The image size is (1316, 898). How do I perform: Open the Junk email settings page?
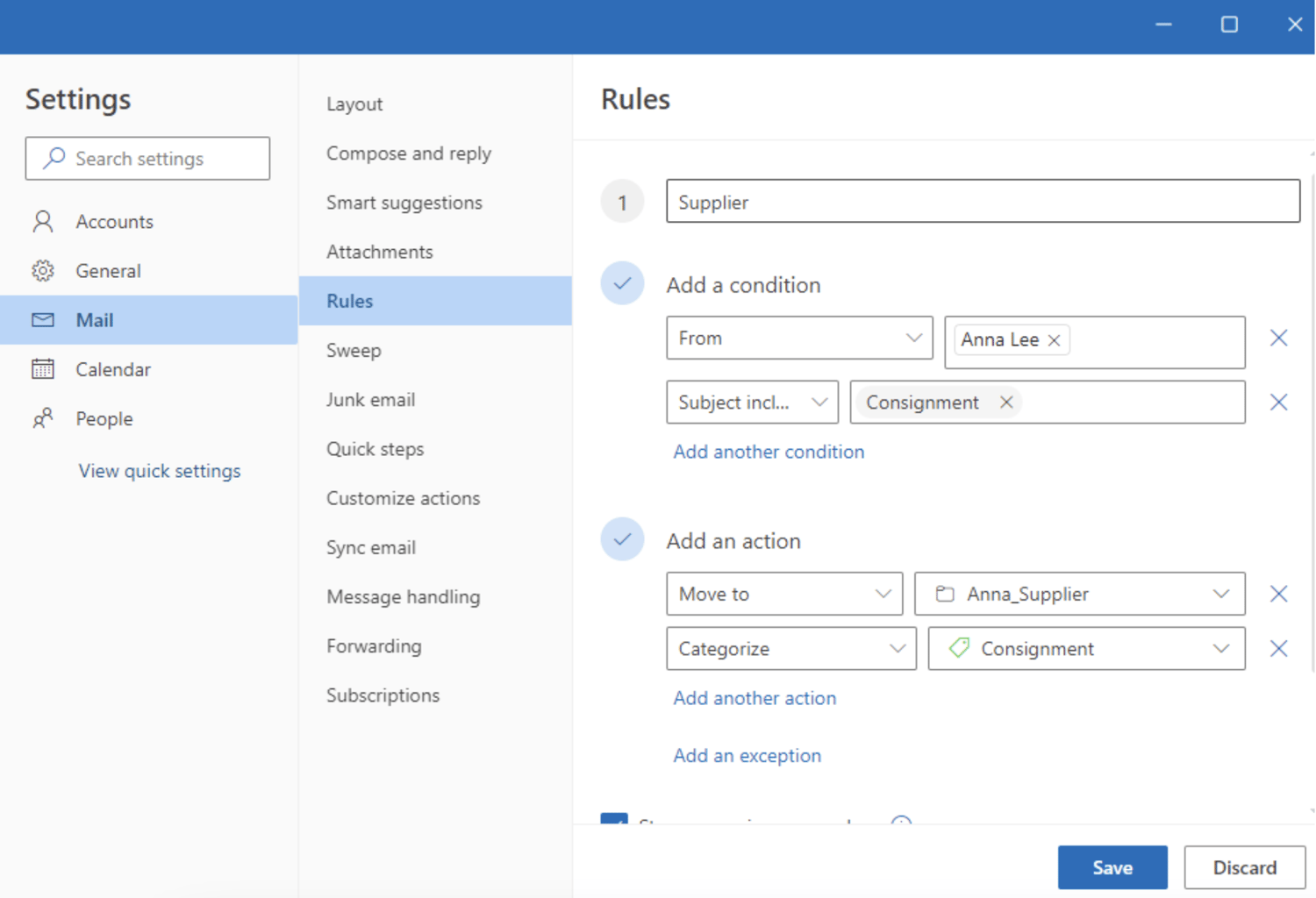370,399
